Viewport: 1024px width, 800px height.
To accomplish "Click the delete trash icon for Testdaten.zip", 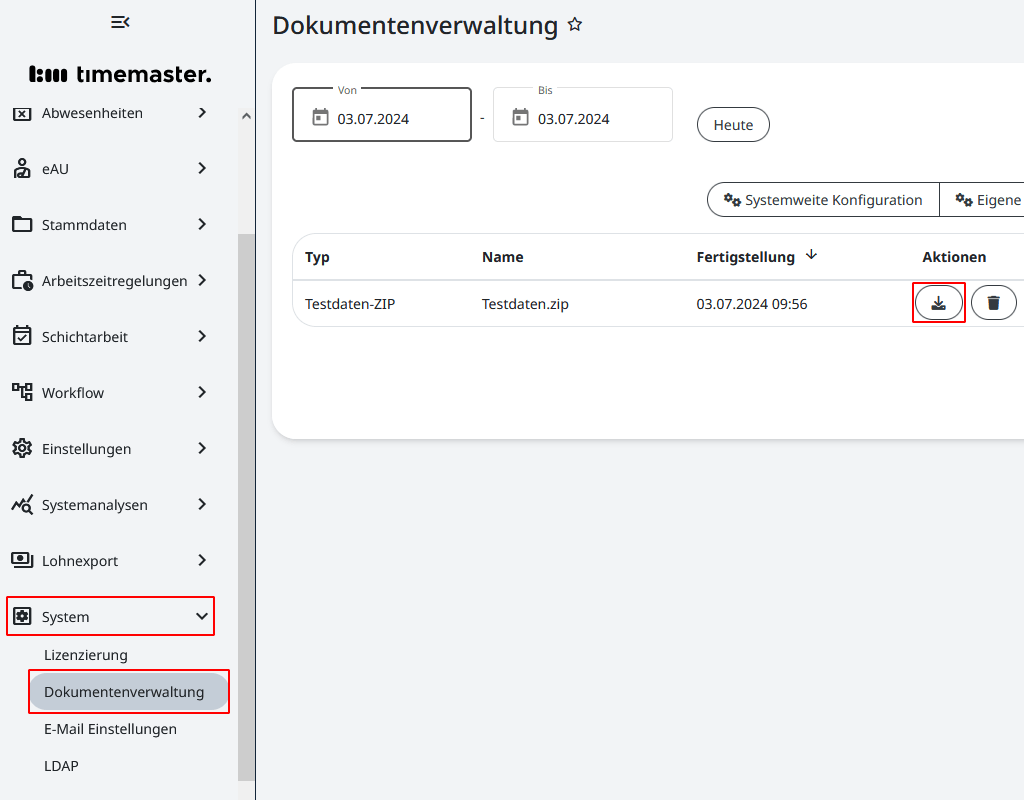I will pyautogui.click(x=993, y=302).
